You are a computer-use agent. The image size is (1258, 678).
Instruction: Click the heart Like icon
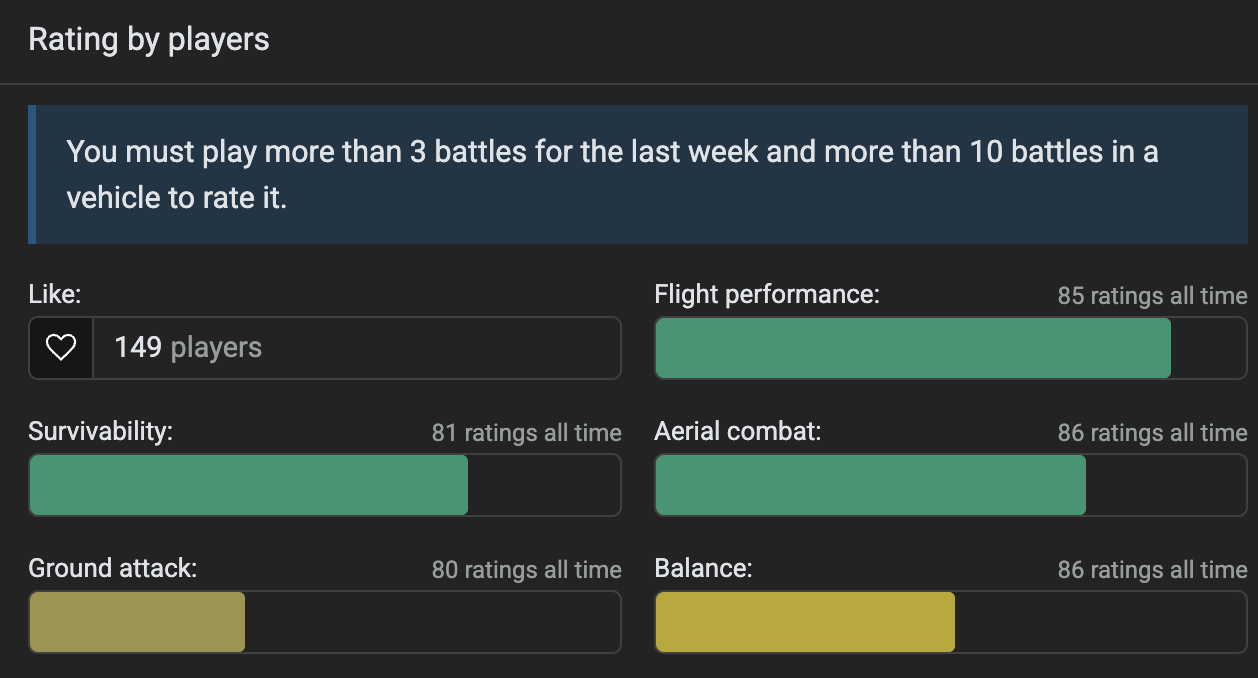[x=61, y=348]
